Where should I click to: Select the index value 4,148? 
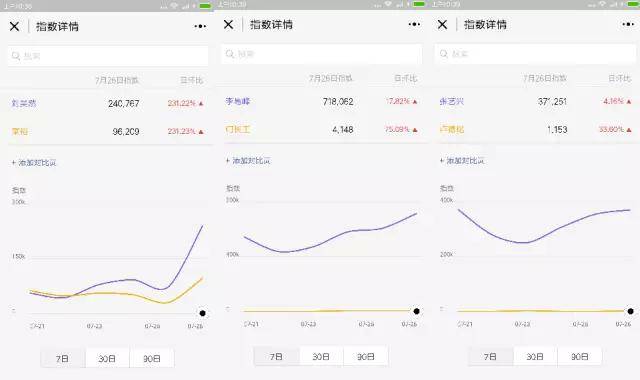342,130
